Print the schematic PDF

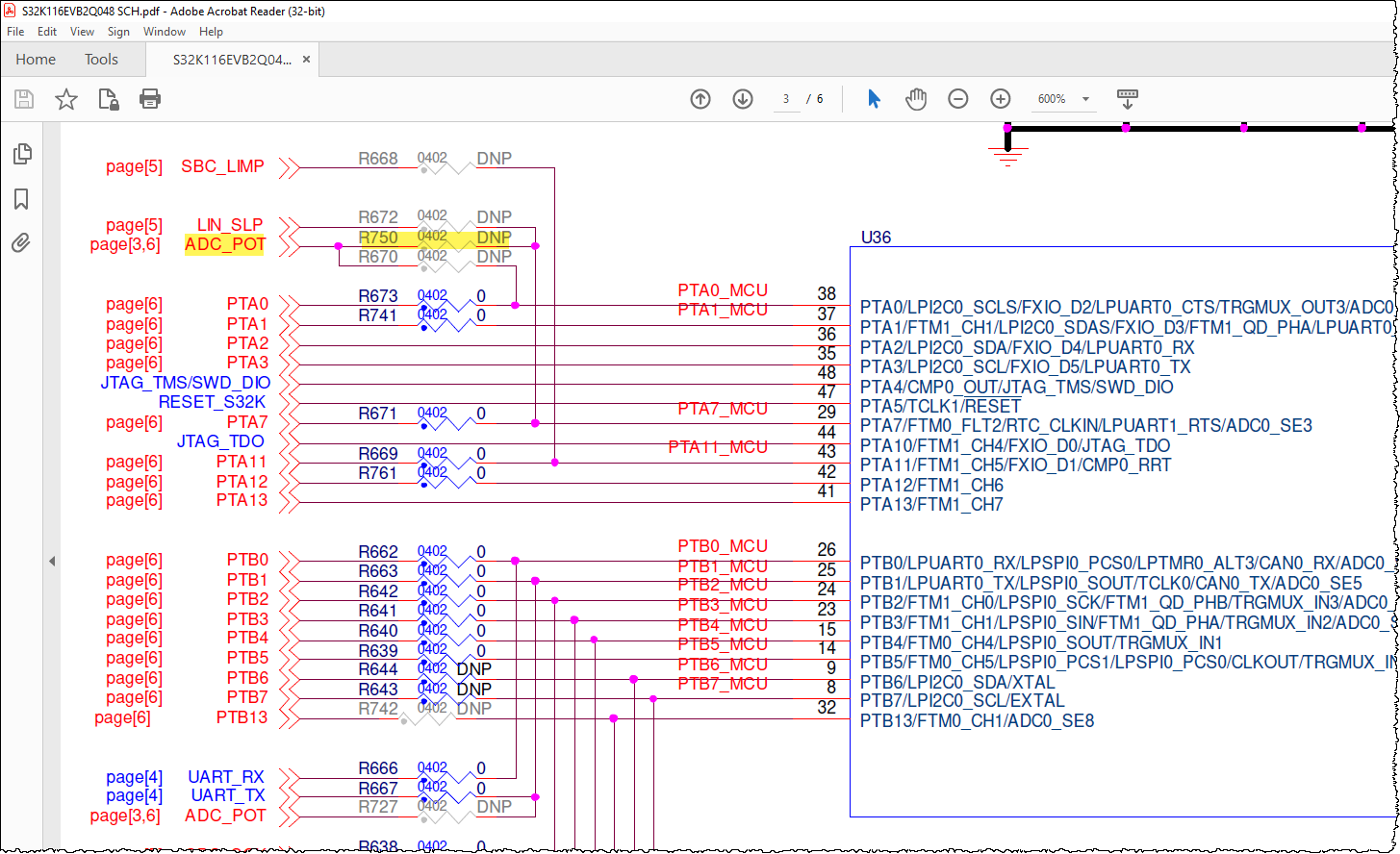coord(149,98)
